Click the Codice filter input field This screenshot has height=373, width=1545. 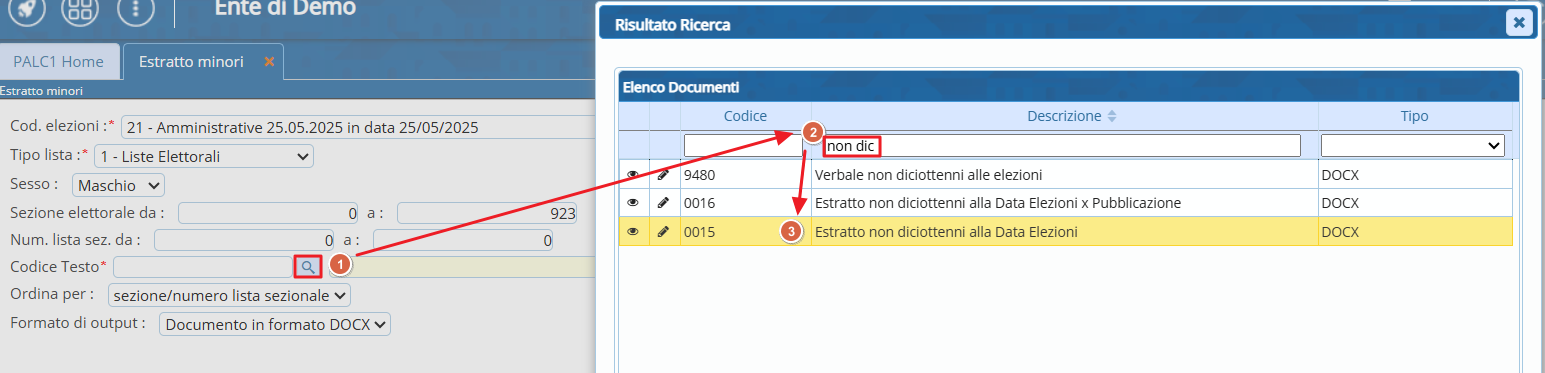(743, 146)
